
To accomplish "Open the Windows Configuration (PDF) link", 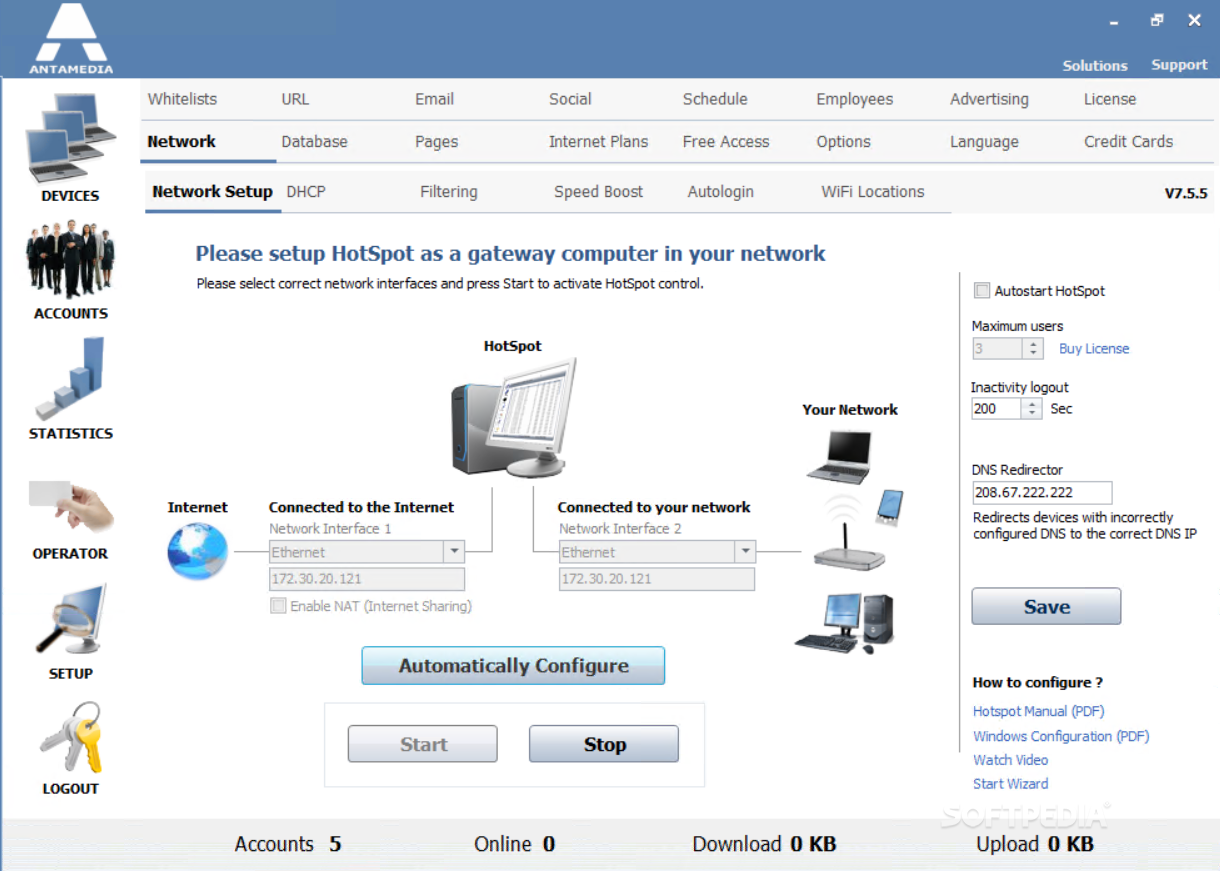I will coord(1061,736).
